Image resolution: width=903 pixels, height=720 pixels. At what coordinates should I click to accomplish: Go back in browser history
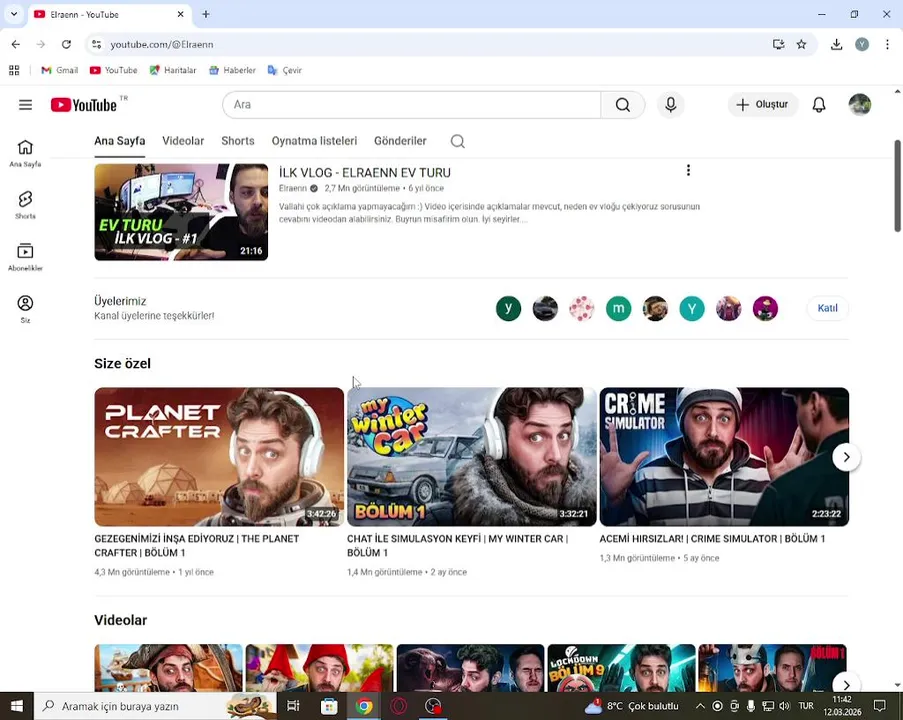click(x=16, y=44)
